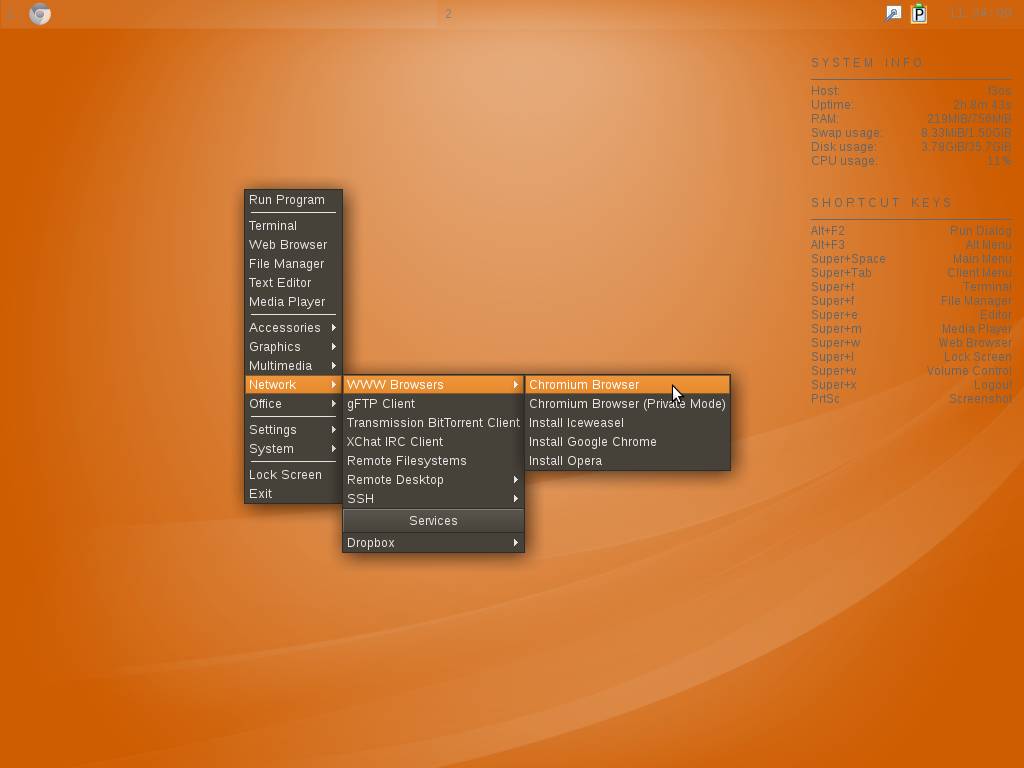The height and width of the screenshot is (768, 1024).
Task: Expand the Office submenu
Action: pos(293,403)
